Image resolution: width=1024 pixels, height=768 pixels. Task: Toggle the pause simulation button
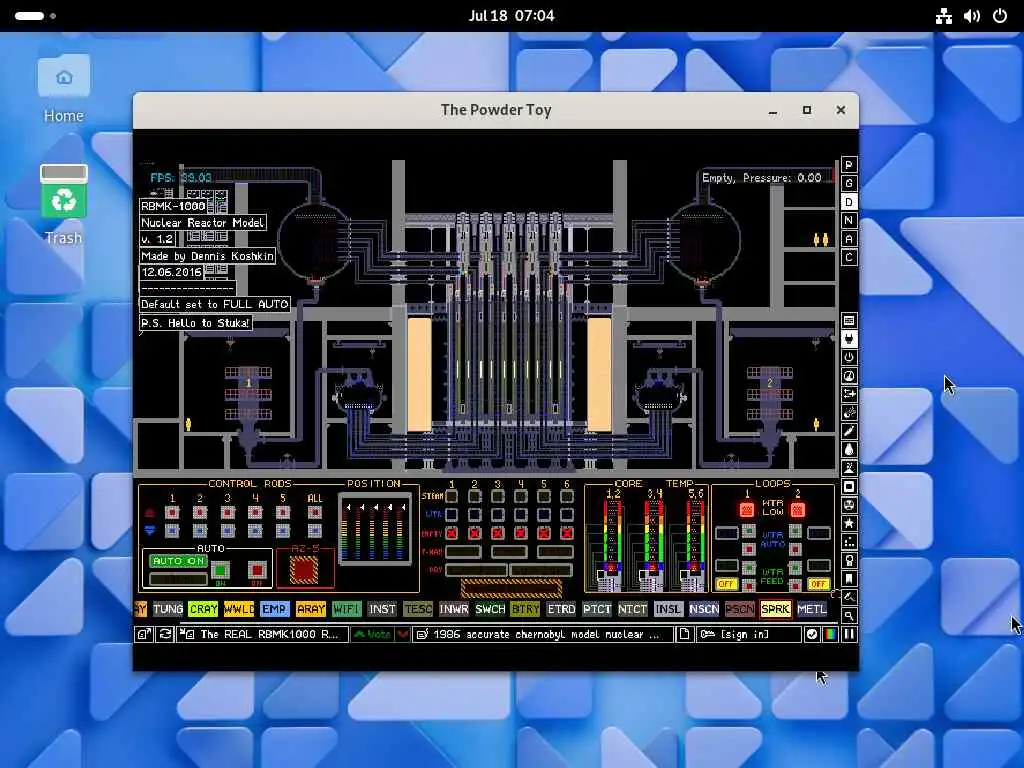click(849, 634)
